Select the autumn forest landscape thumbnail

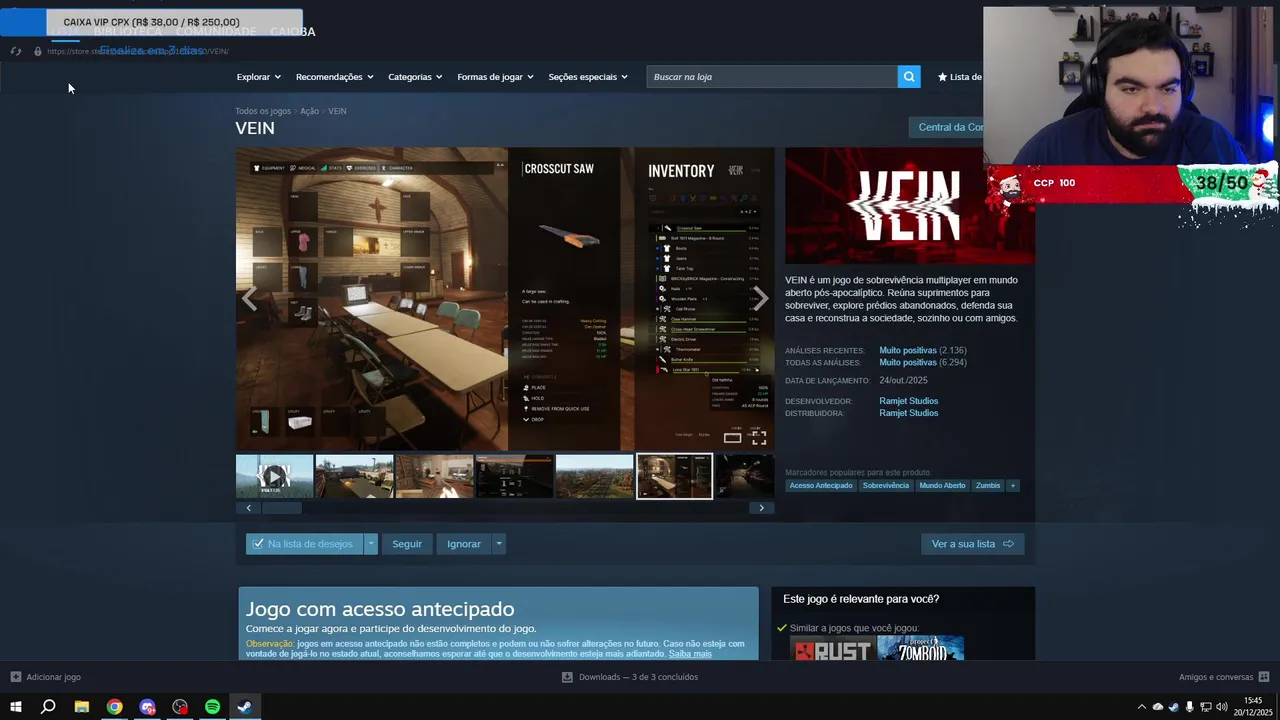click(594, 476)
